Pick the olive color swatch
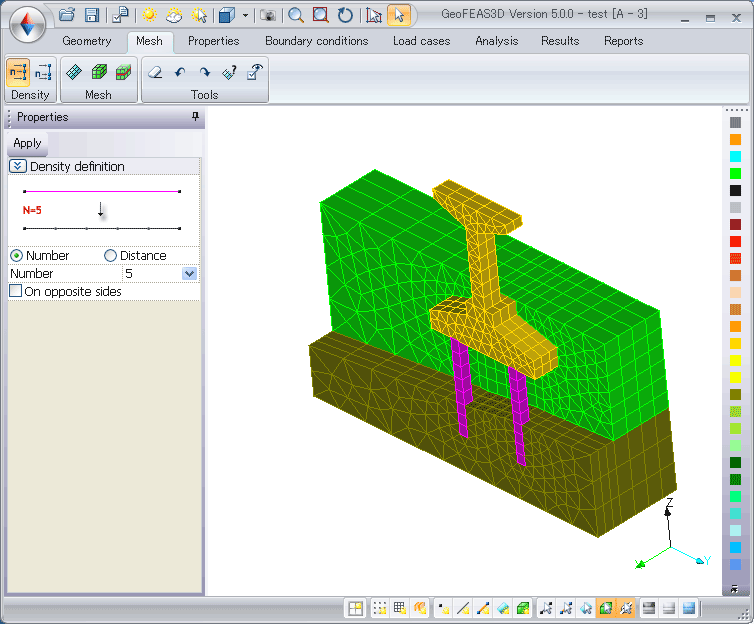 735,395
